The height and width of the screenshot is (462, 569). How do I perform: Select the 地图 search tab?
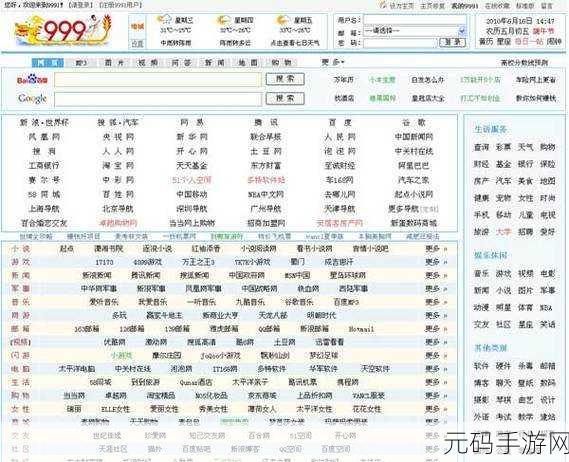(x=248, y=63)
